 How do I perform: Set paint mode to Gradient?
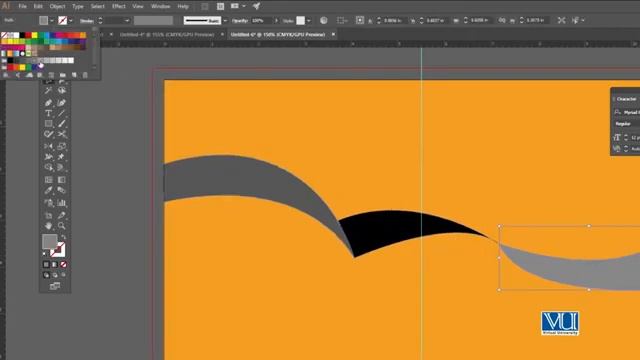click(55, 264)
